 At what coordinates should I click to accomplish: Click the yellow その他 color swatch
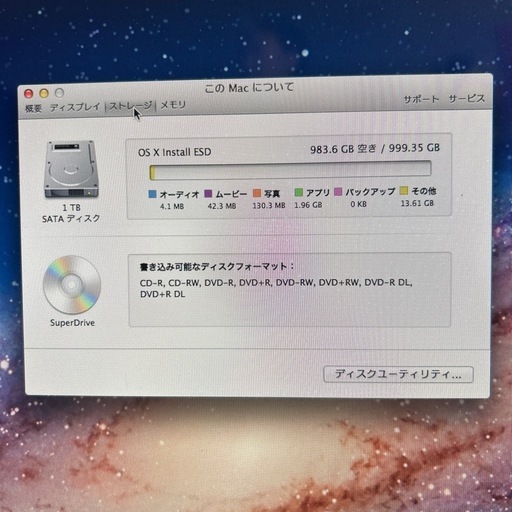tap(404, 191)
